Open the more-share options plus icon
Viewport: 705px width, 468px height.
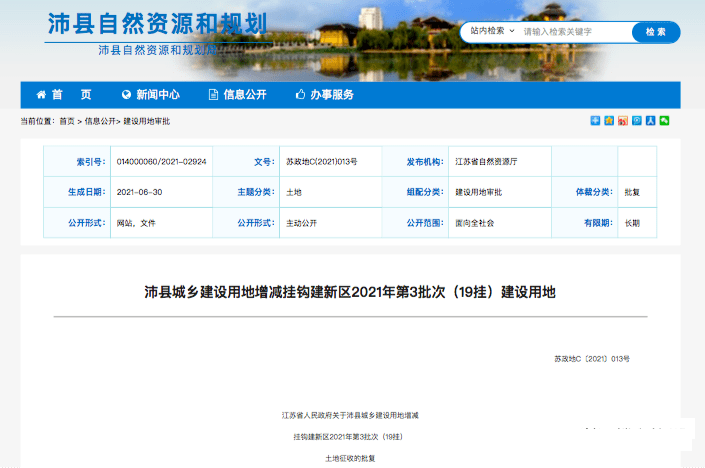click(595, 121)
